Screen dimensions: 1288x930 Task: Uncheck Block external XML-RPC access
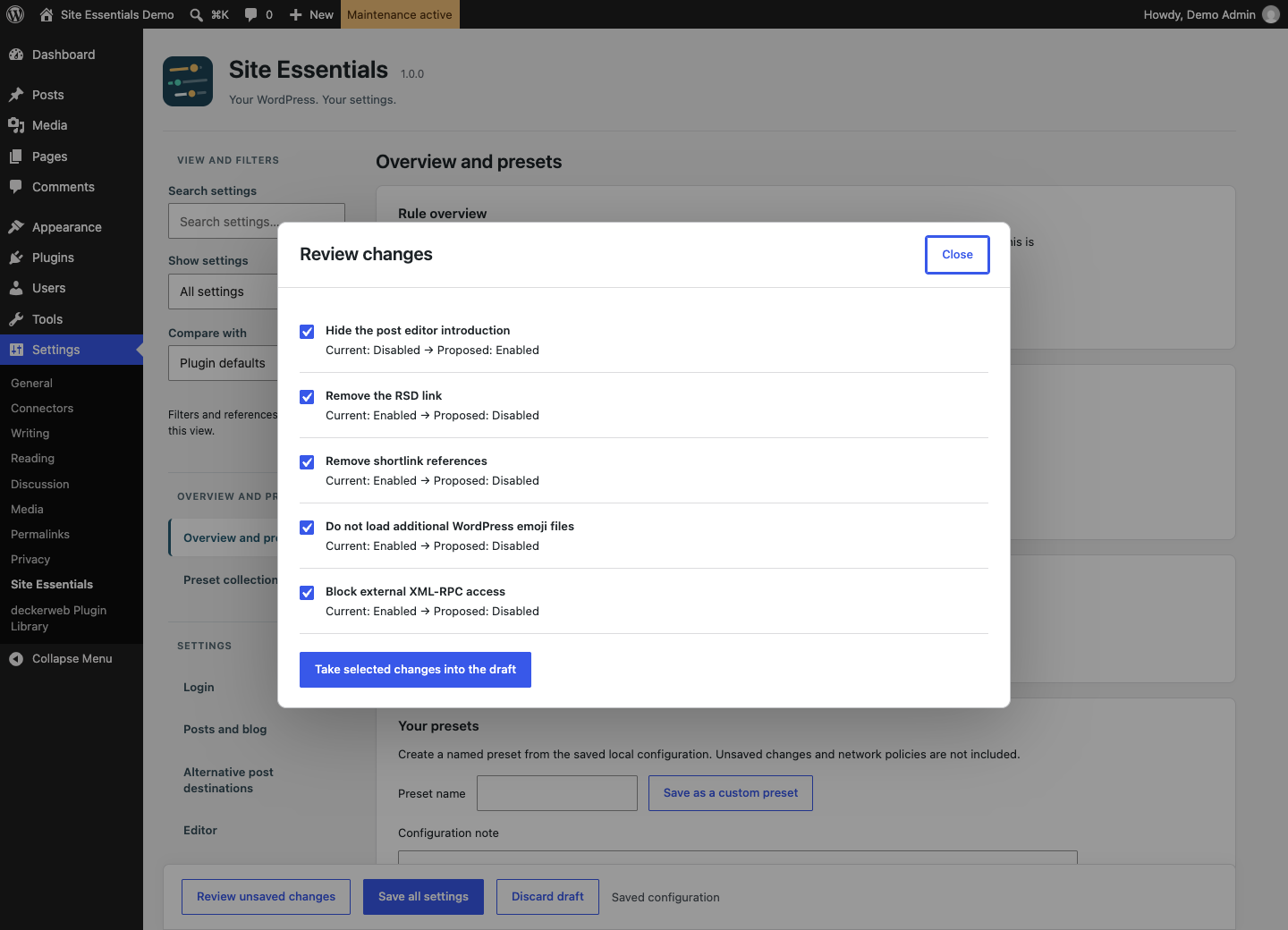point(307,593)
